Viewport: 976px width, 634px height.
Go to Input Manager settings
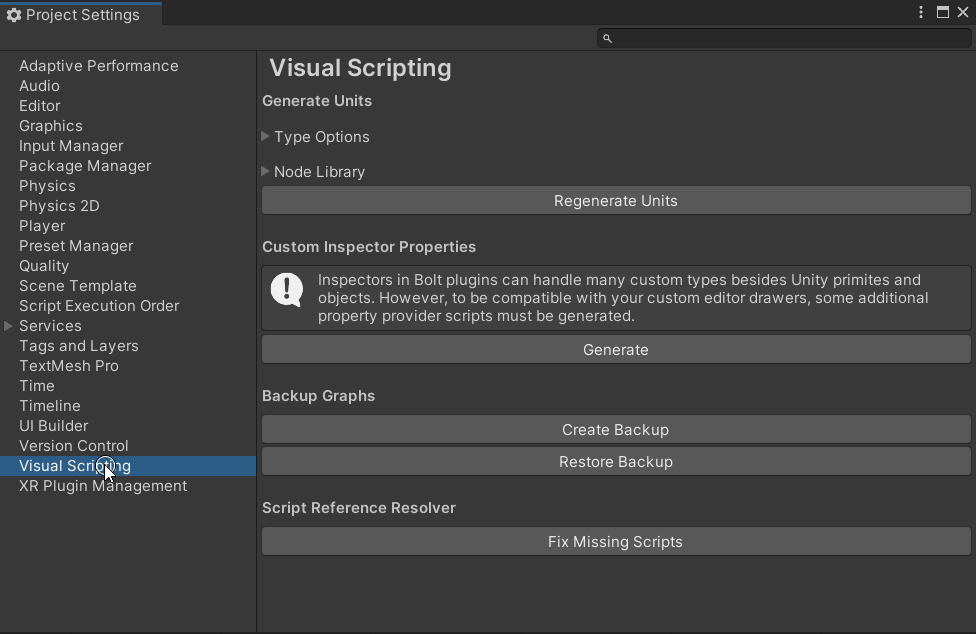[71, 146]
